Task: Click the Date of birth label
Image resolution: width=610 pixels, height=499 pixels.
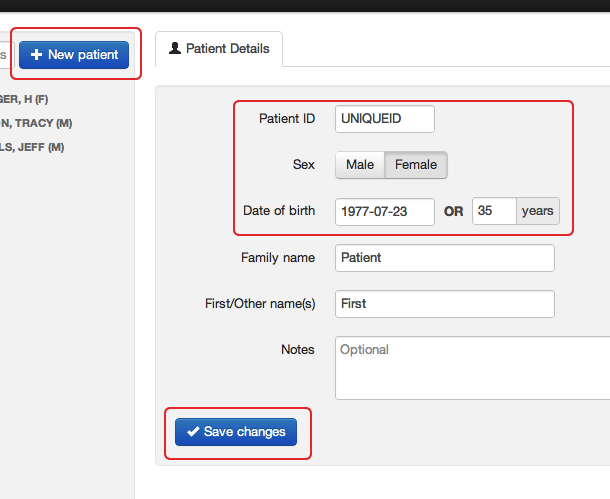Action: tap(279, 211)
